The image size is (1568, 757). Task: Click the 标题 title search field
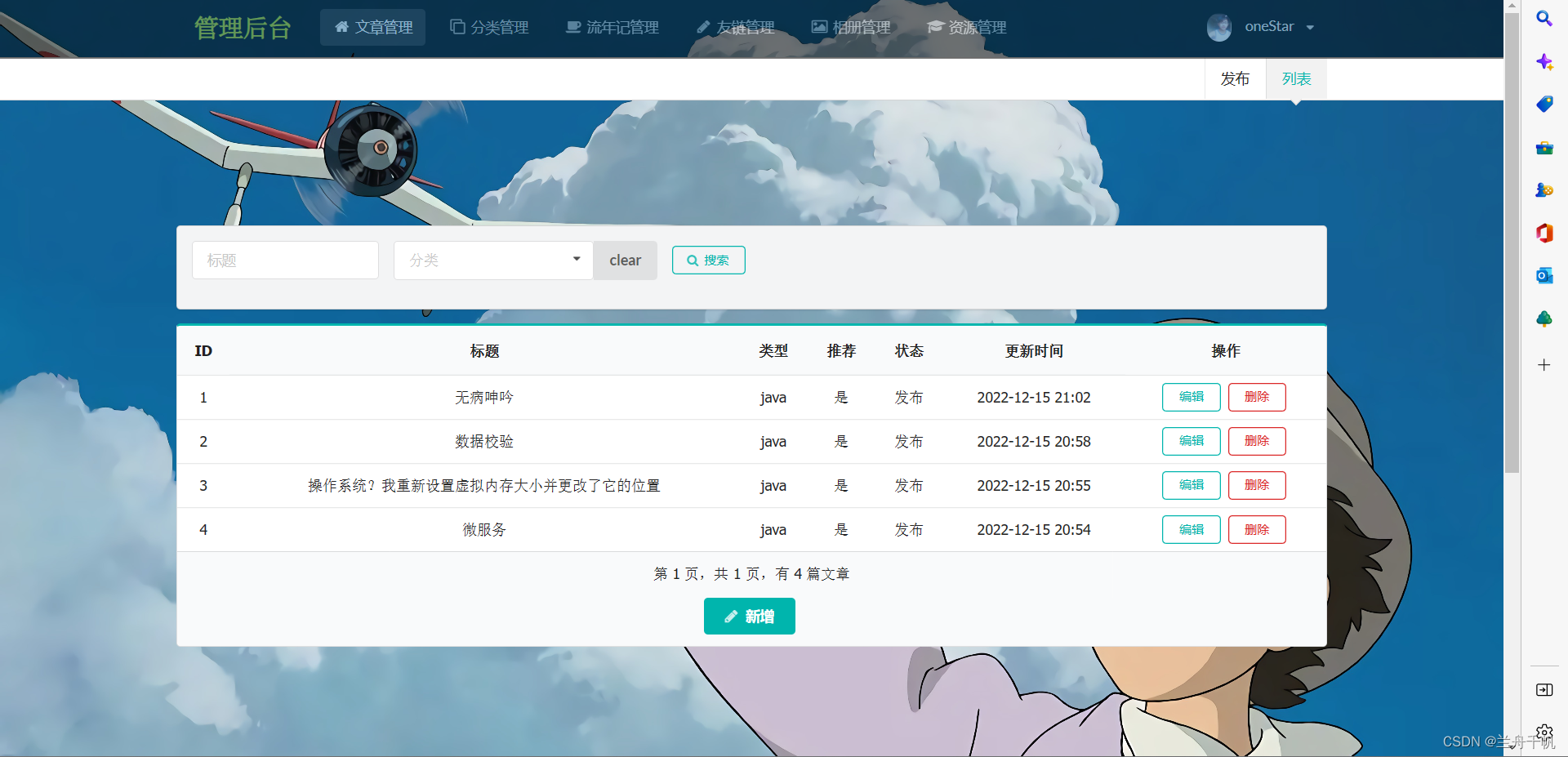285,260
